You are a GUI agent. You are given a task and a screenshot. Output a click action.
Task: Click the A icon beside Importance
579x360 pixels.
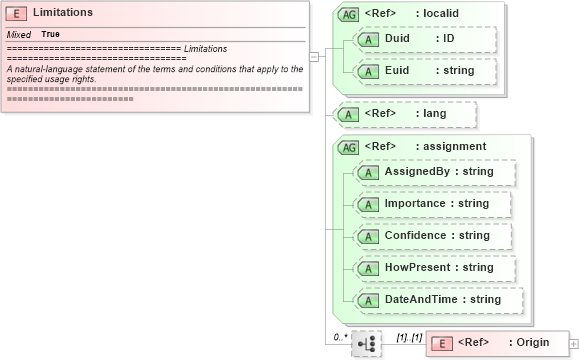tap(368, 205)
